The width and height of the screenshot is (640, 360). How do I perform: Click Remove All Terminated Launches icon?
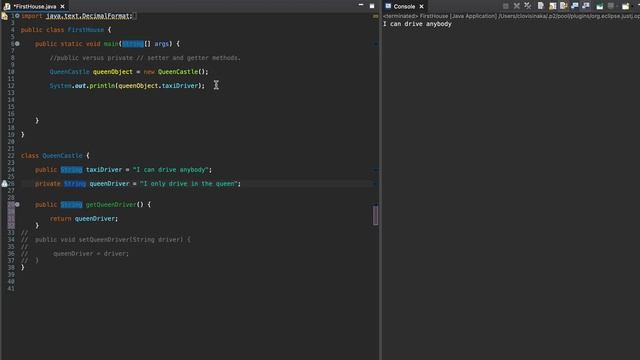tap(528, 6)
